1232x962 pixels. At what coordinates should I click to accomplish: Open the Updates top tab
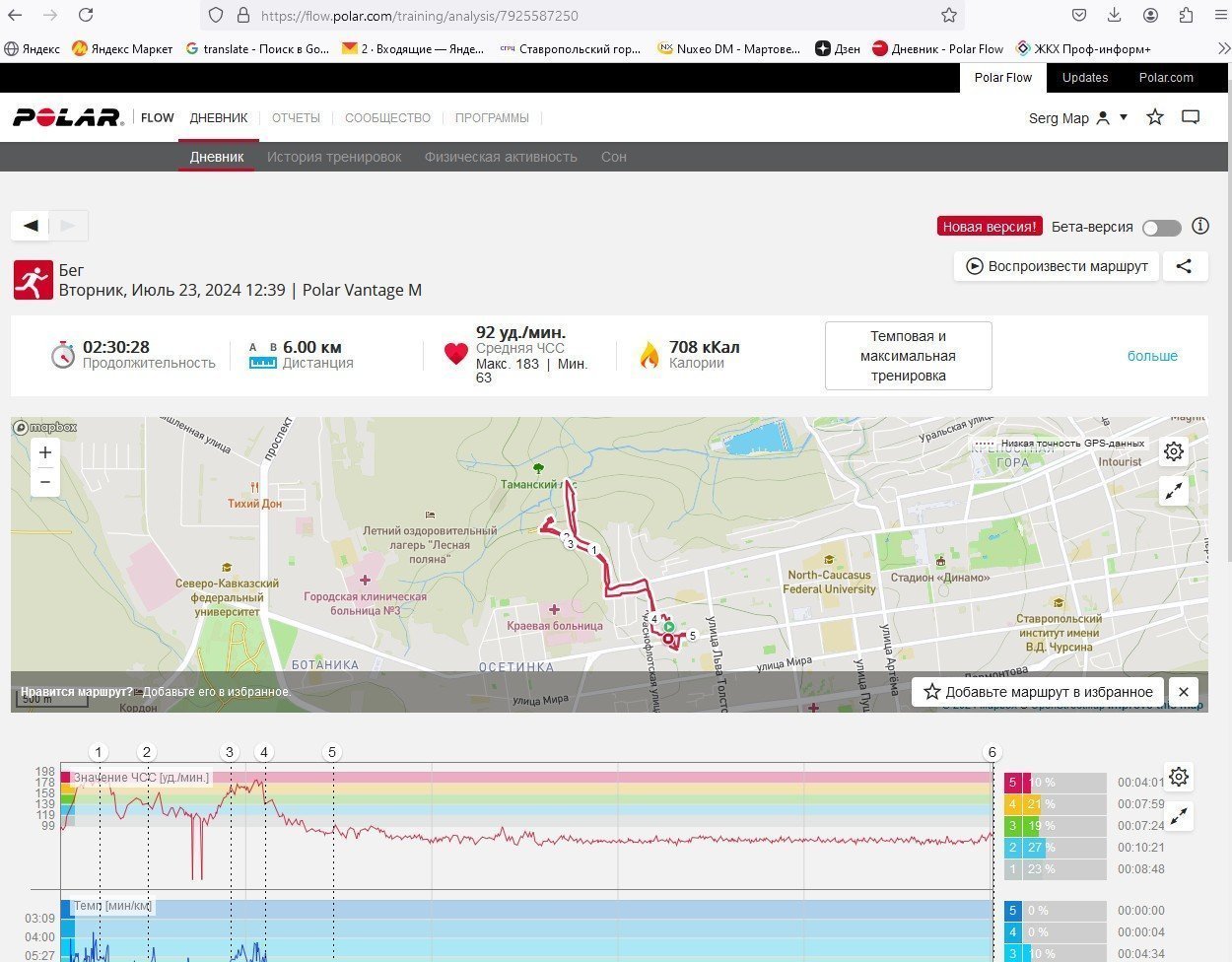(1085, 78)
